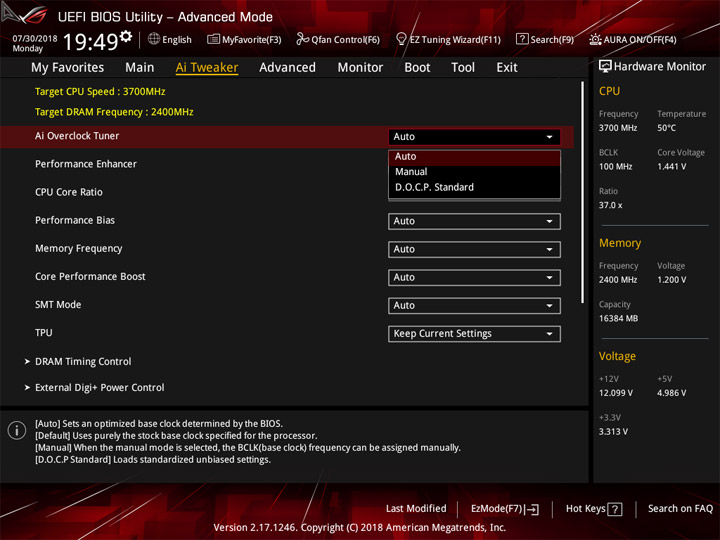This screenshot has width=720, height=540.
Task: Open Search(F9)
Action: point(545,39)
